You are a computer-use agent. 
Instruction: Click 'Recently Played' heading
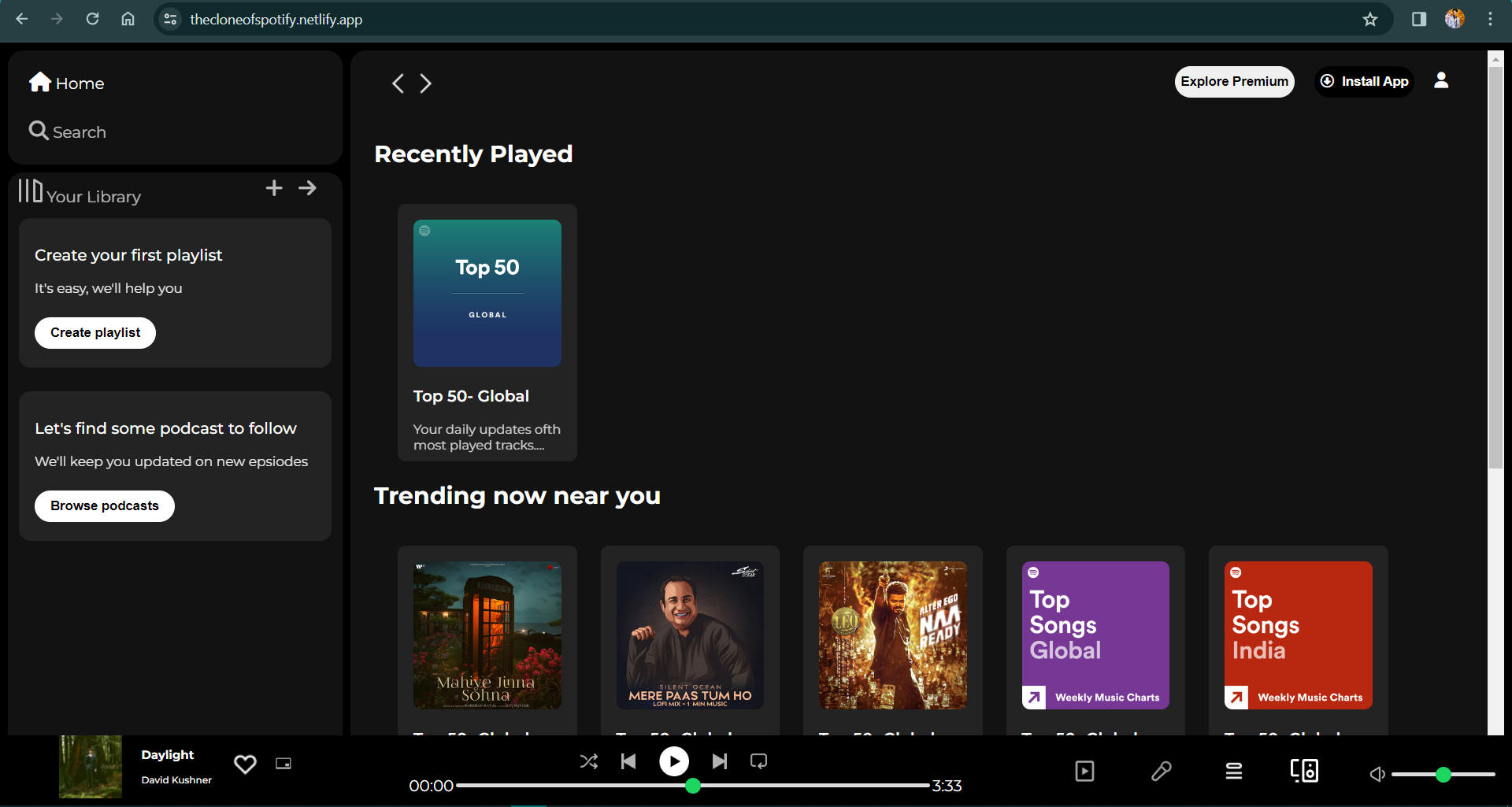[473, 154]
